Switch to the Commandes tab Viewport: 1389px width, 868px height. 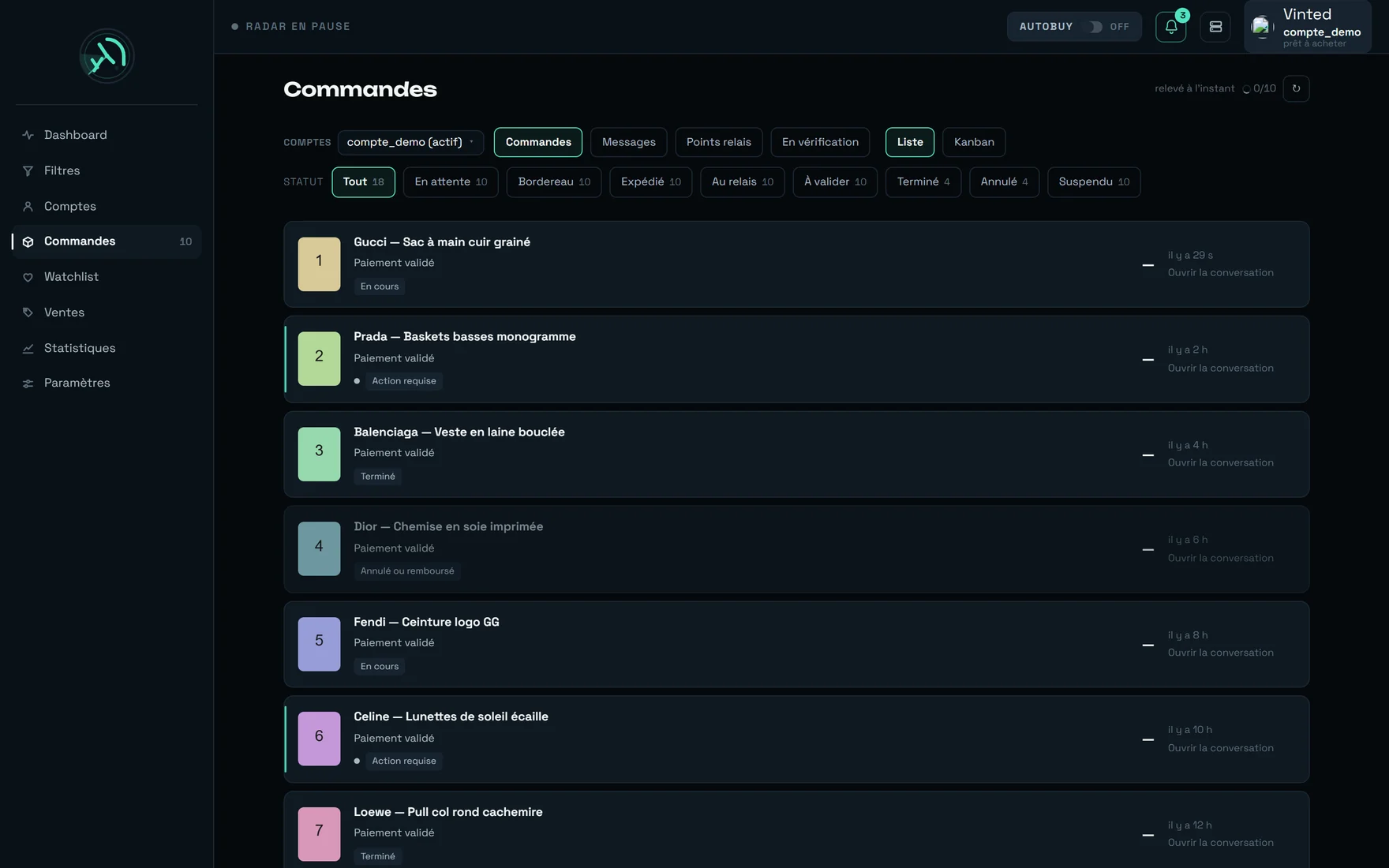pyautogui.click(x=538, y=142)
